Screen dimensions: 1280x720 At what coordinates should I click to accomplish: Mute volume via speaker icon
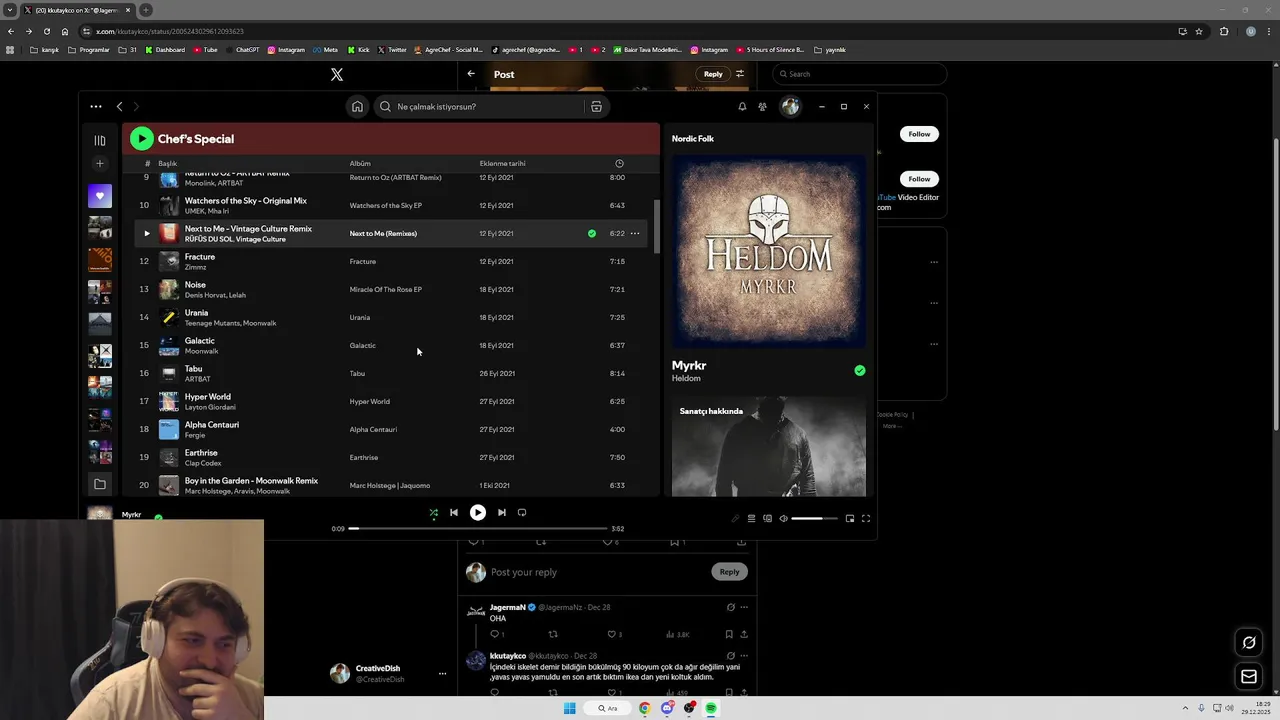click(783, 518)
